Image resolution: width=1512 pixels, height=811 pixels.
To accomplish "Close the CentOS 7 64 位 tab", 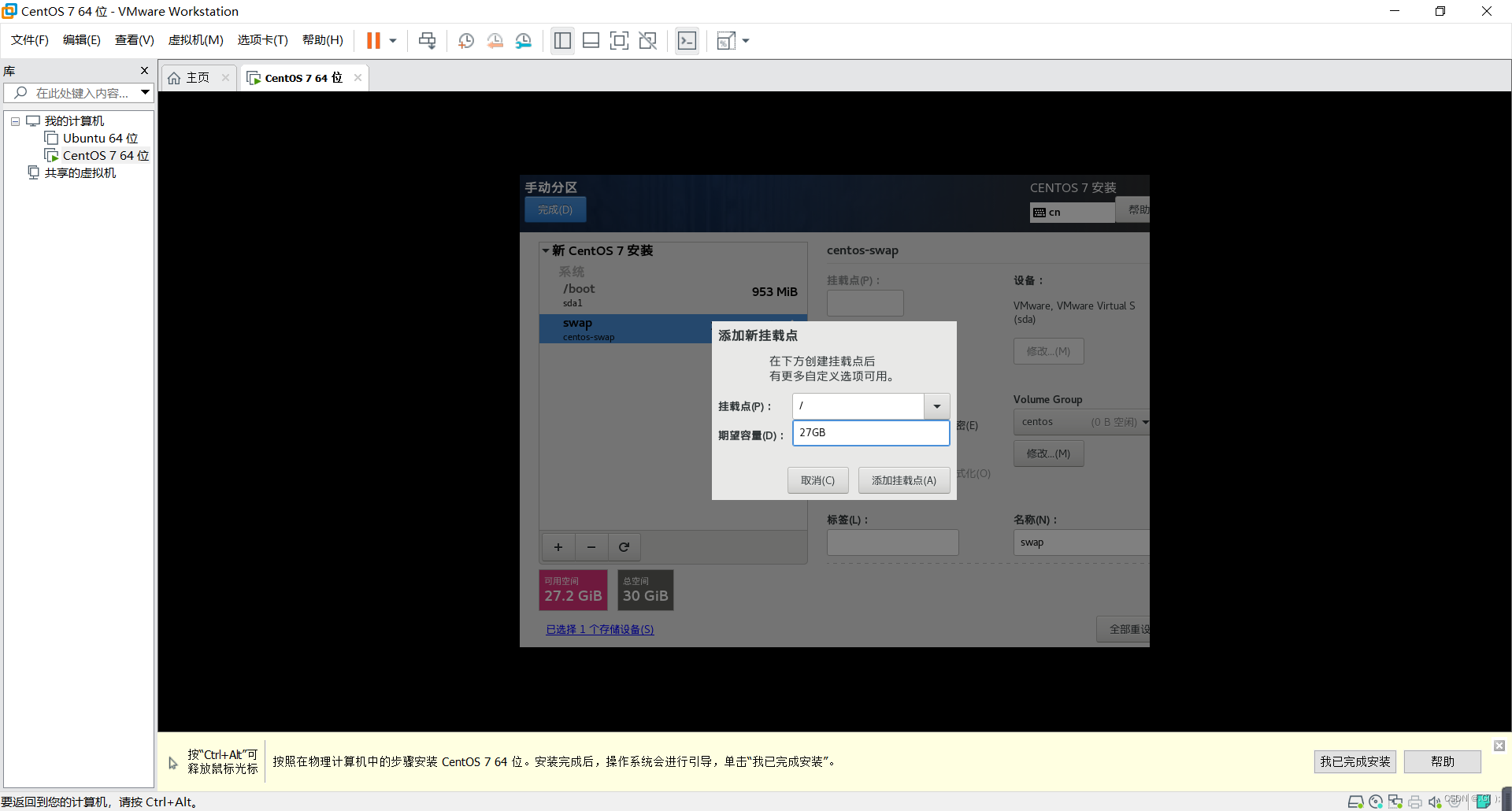I will point(358,78).
